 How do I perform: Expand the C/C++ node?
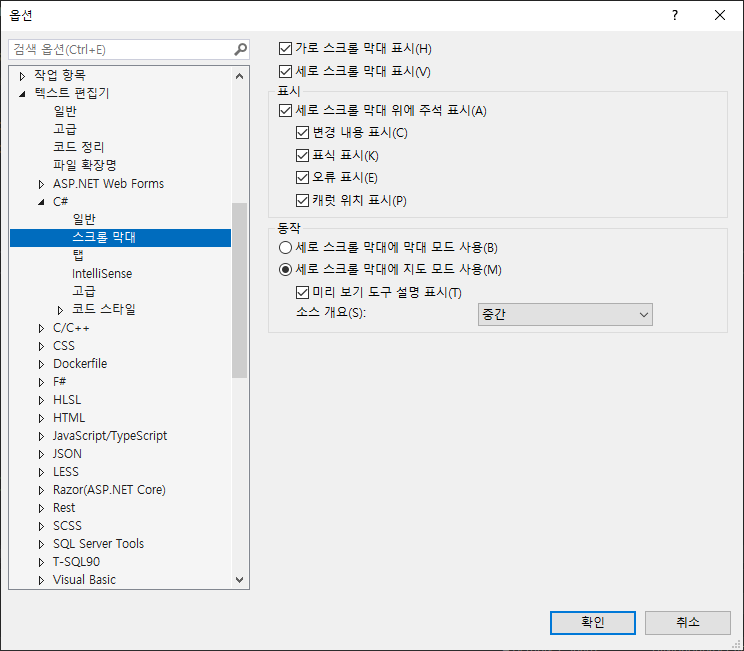[x=41, y=328]
